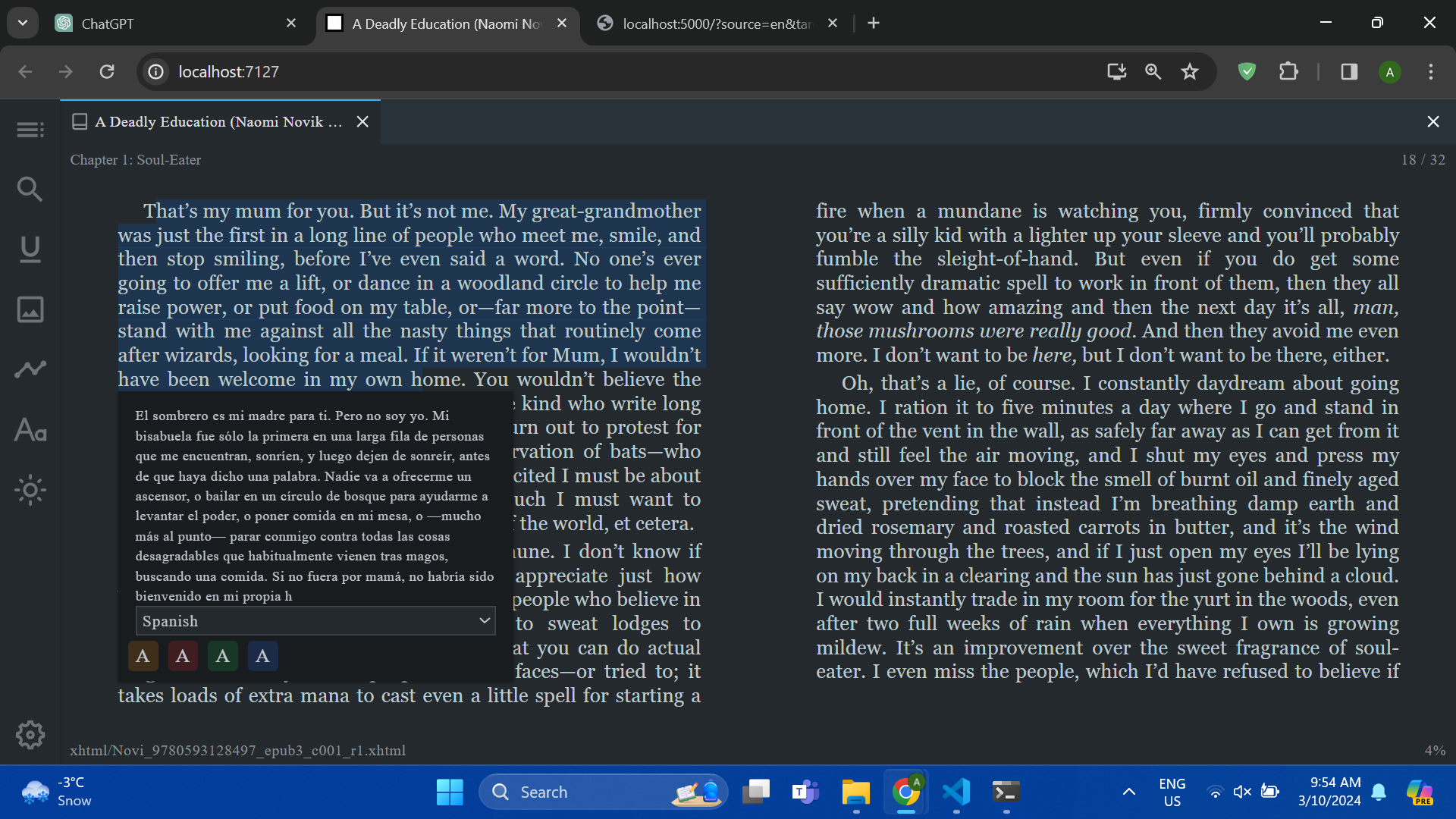Close the A Deadly Education book tab

(362, 122)
